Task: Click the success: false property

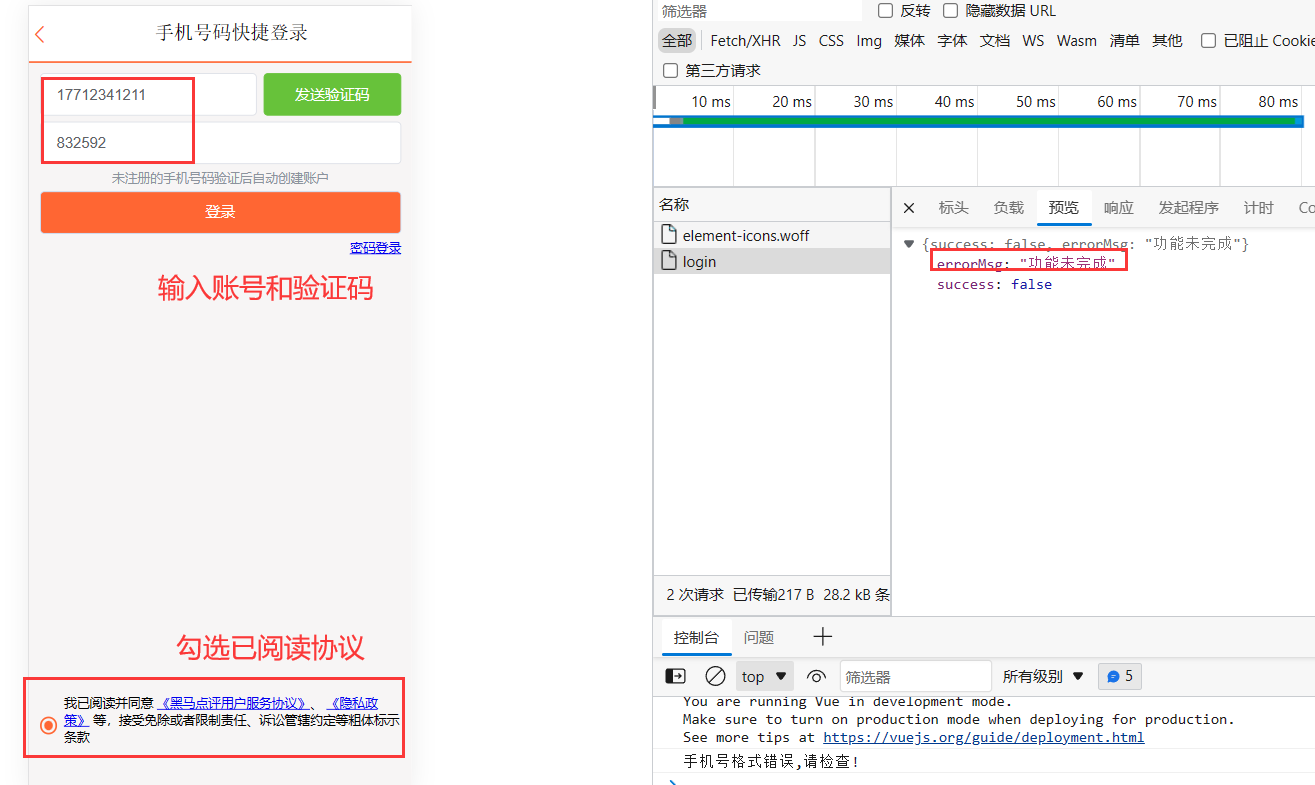Action: (x=994, y=284)
